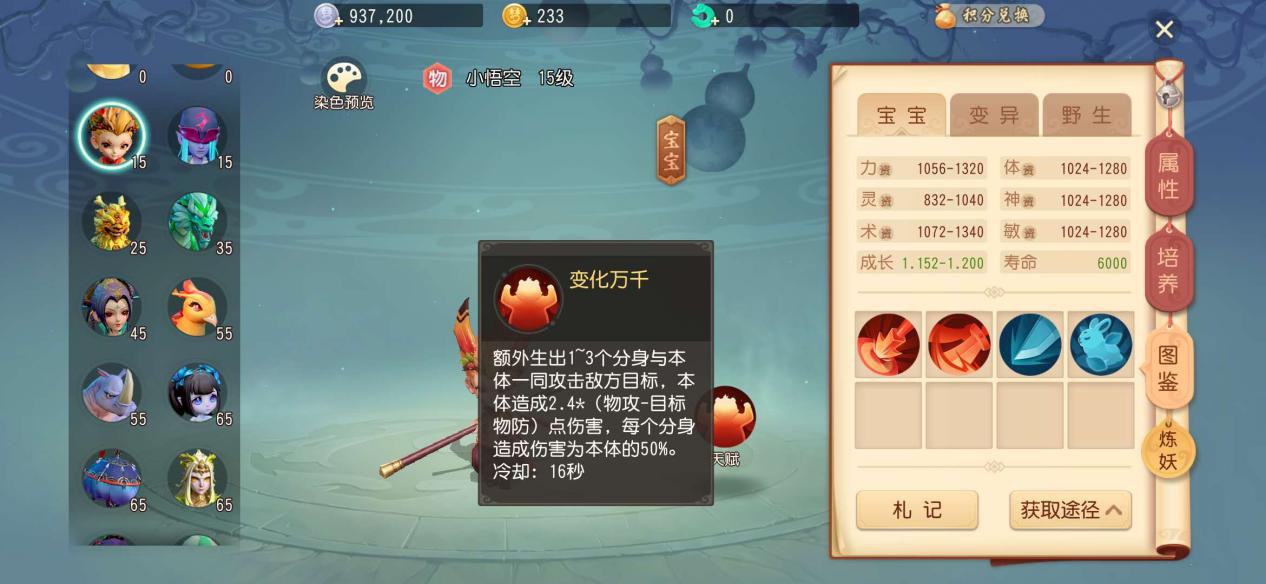Select the green dragon pet level 35

coord(197,222)
